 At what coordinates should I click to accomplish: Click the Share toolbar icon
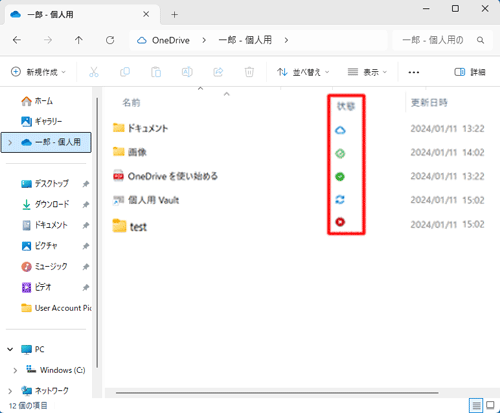tap(218, 72)
